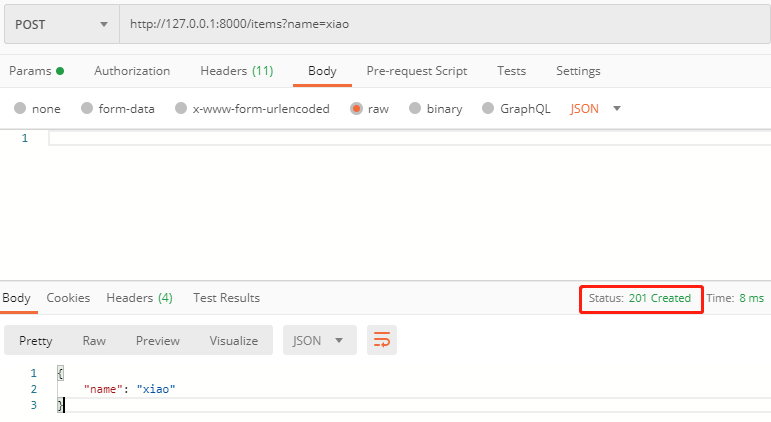The height and width of the screenshot is (422, 771).
Task: Open Pre-request Script tab
Action: [x=417, y=71]
